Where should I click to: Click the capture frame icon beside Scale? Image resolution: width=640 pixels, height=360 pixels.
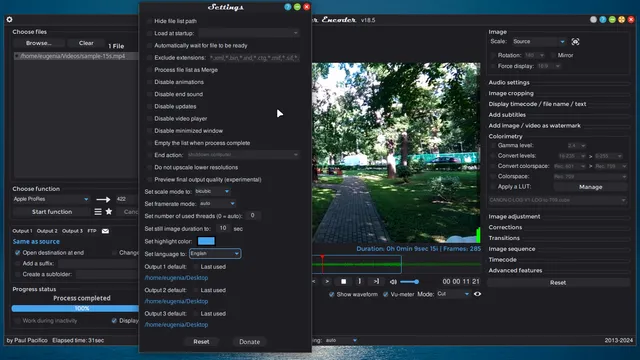point(575,42)
